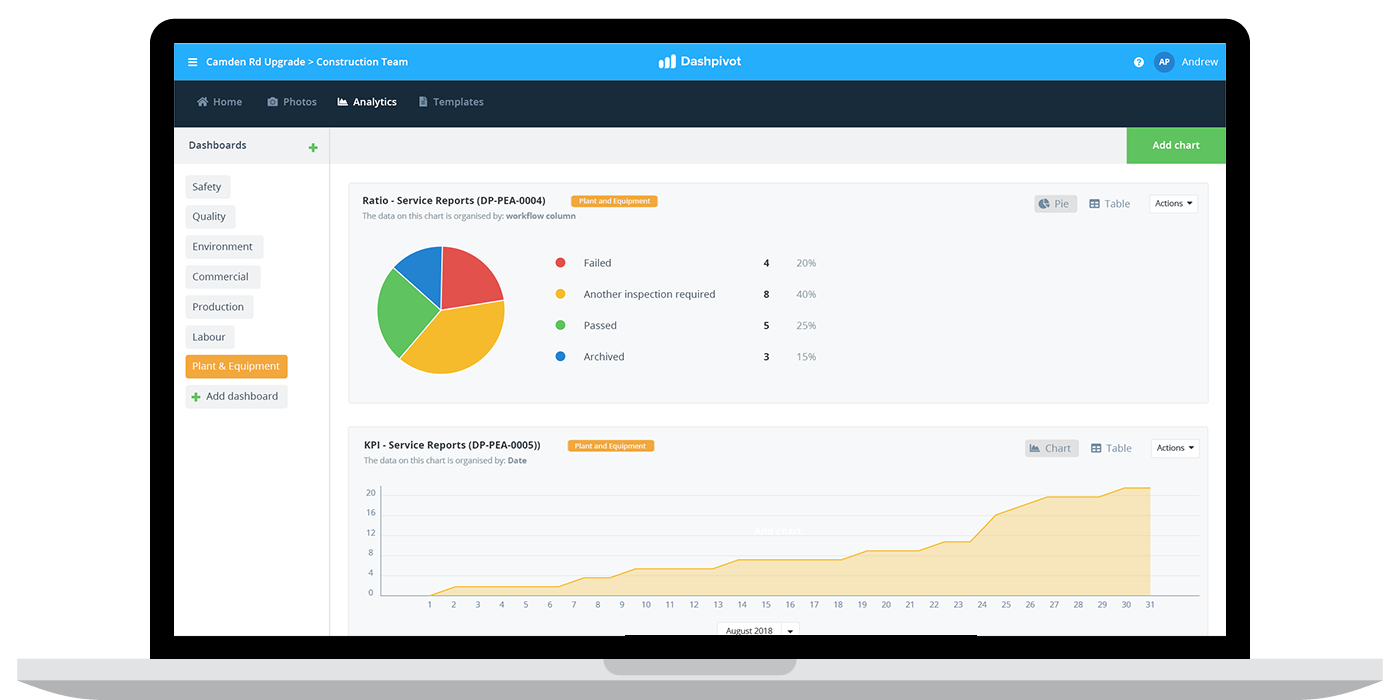Click the Failed legend label
This screenshot has height=700, width=1400.
pos(598,263)
